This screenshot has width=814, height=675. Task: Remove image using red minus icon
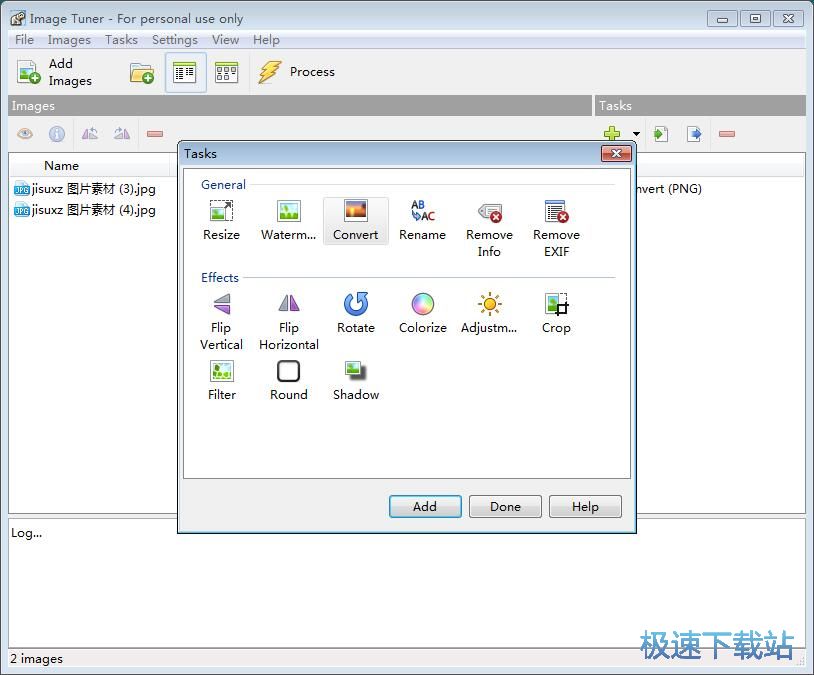155,134
